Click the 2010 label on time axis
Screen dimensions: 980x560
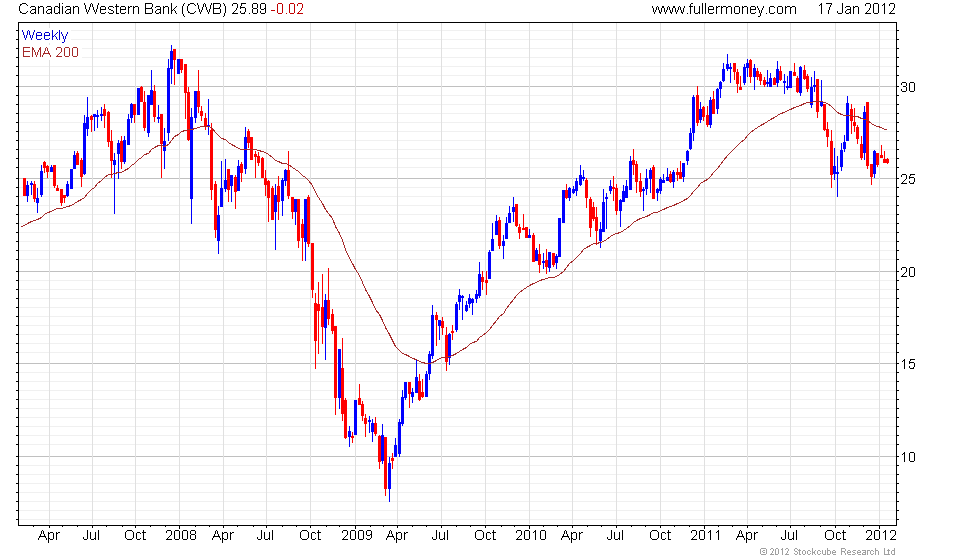531,536
